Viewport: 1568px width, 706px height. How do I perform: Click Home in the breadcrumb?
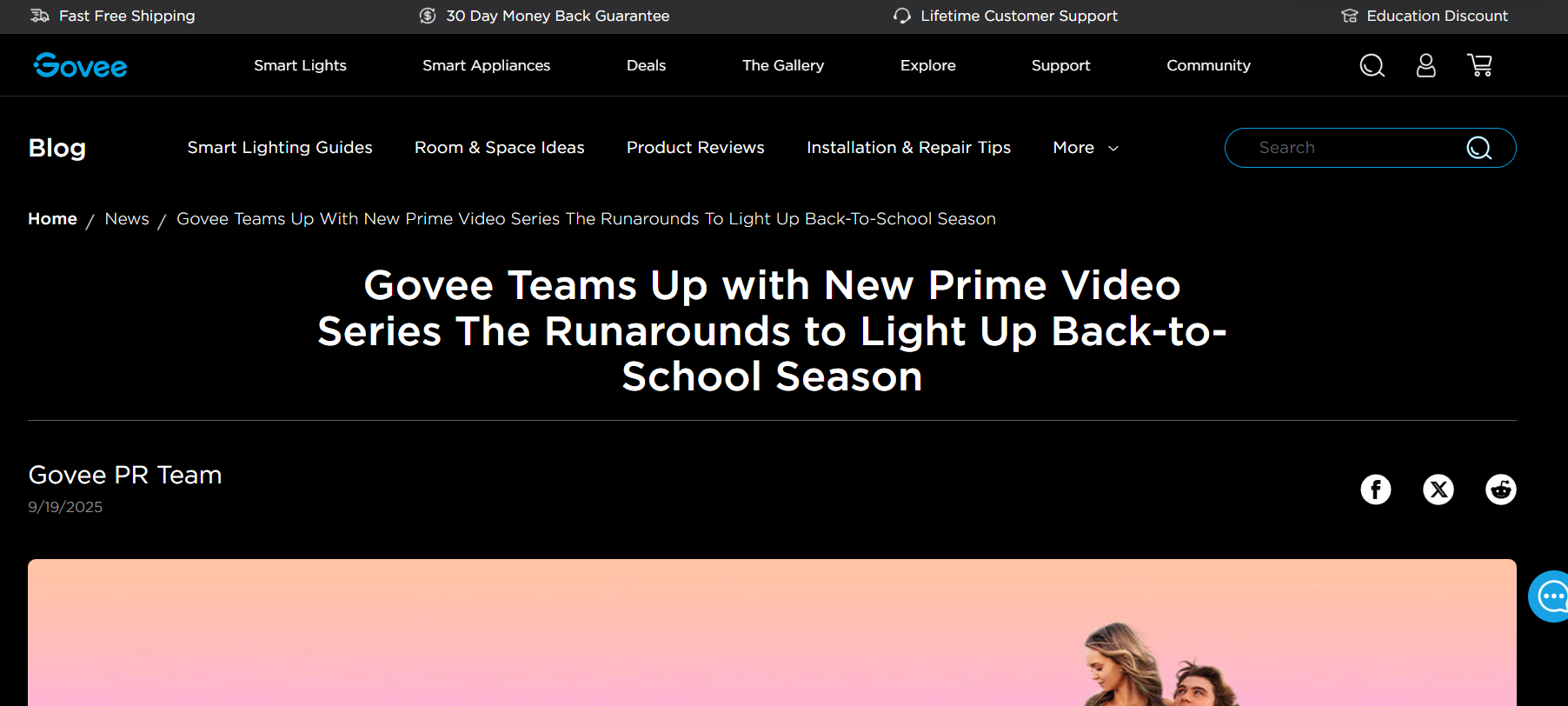[x=52, y=219]
